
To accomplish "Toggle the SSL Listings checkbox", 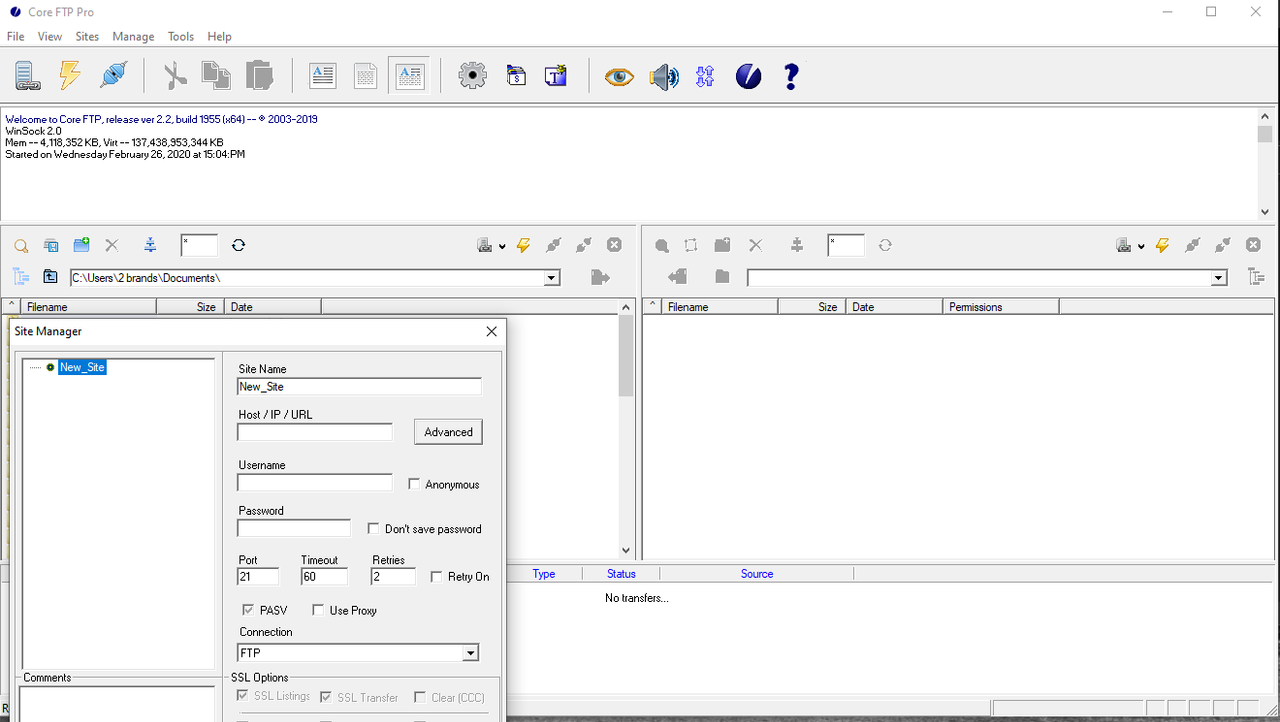I will pos(241,696).
